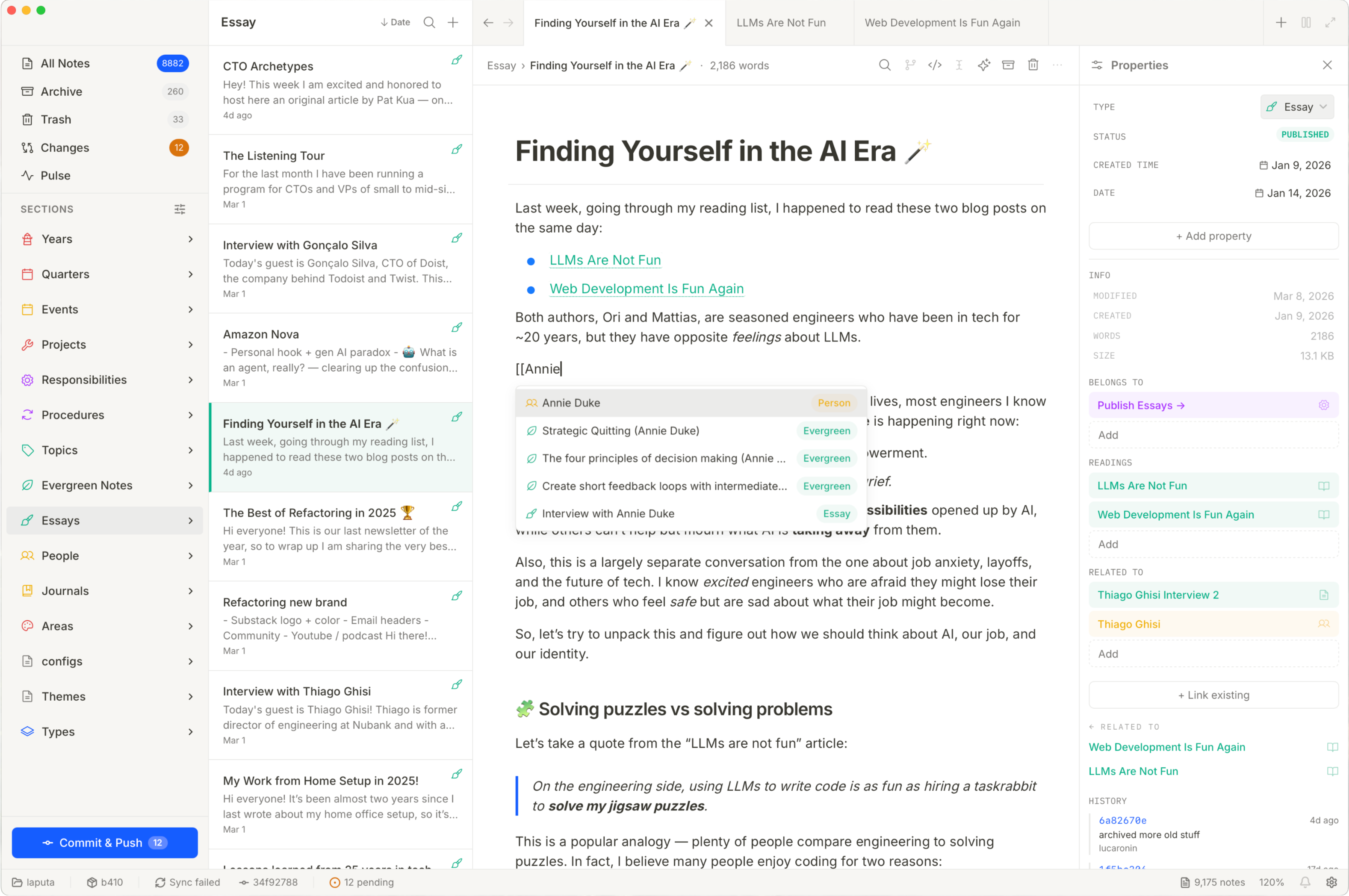Toggle the Date sort order

click(395, 22)
